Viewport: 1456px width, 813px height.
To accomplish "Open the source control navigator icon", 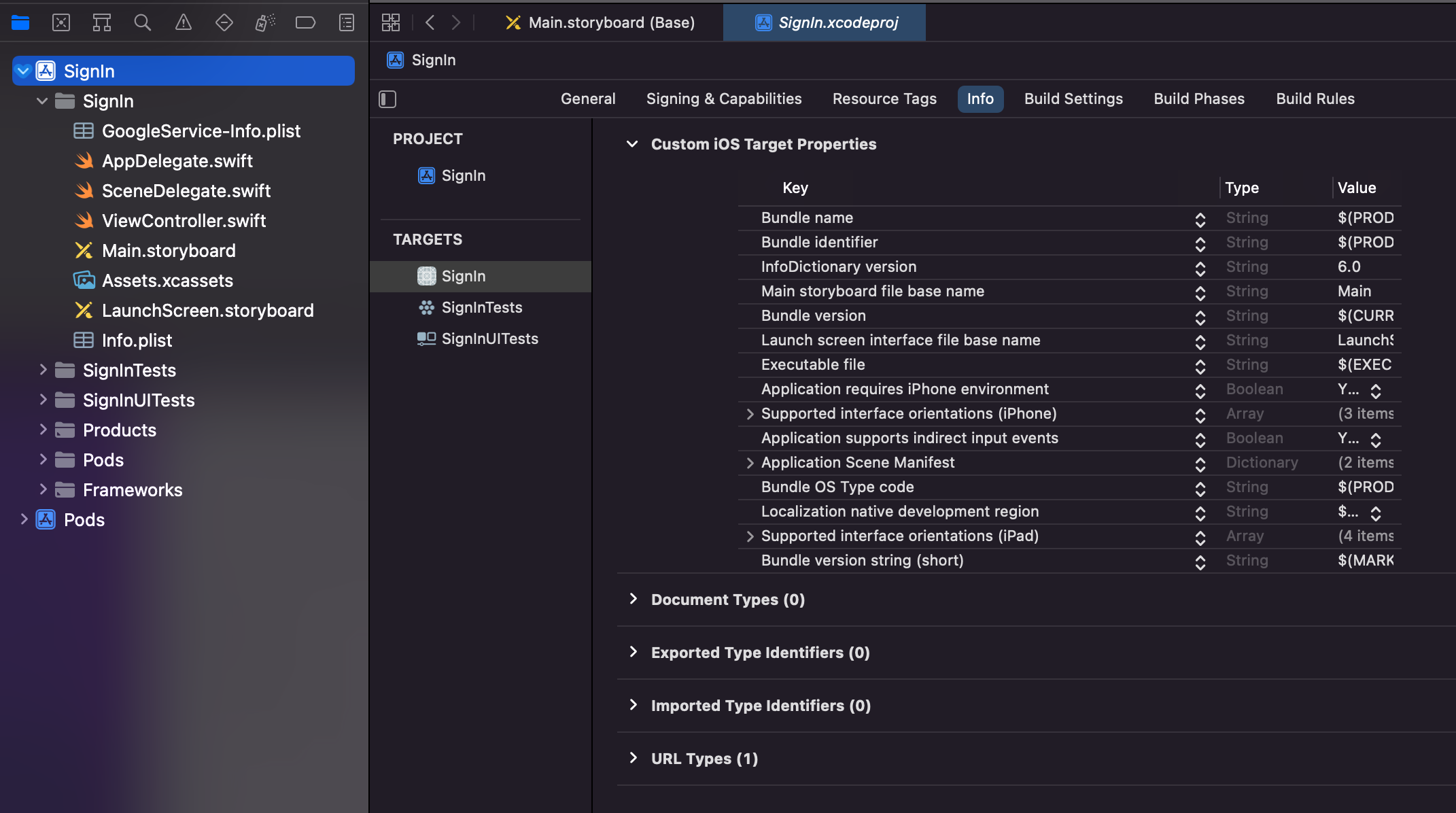I will click(x=61, y=22).
